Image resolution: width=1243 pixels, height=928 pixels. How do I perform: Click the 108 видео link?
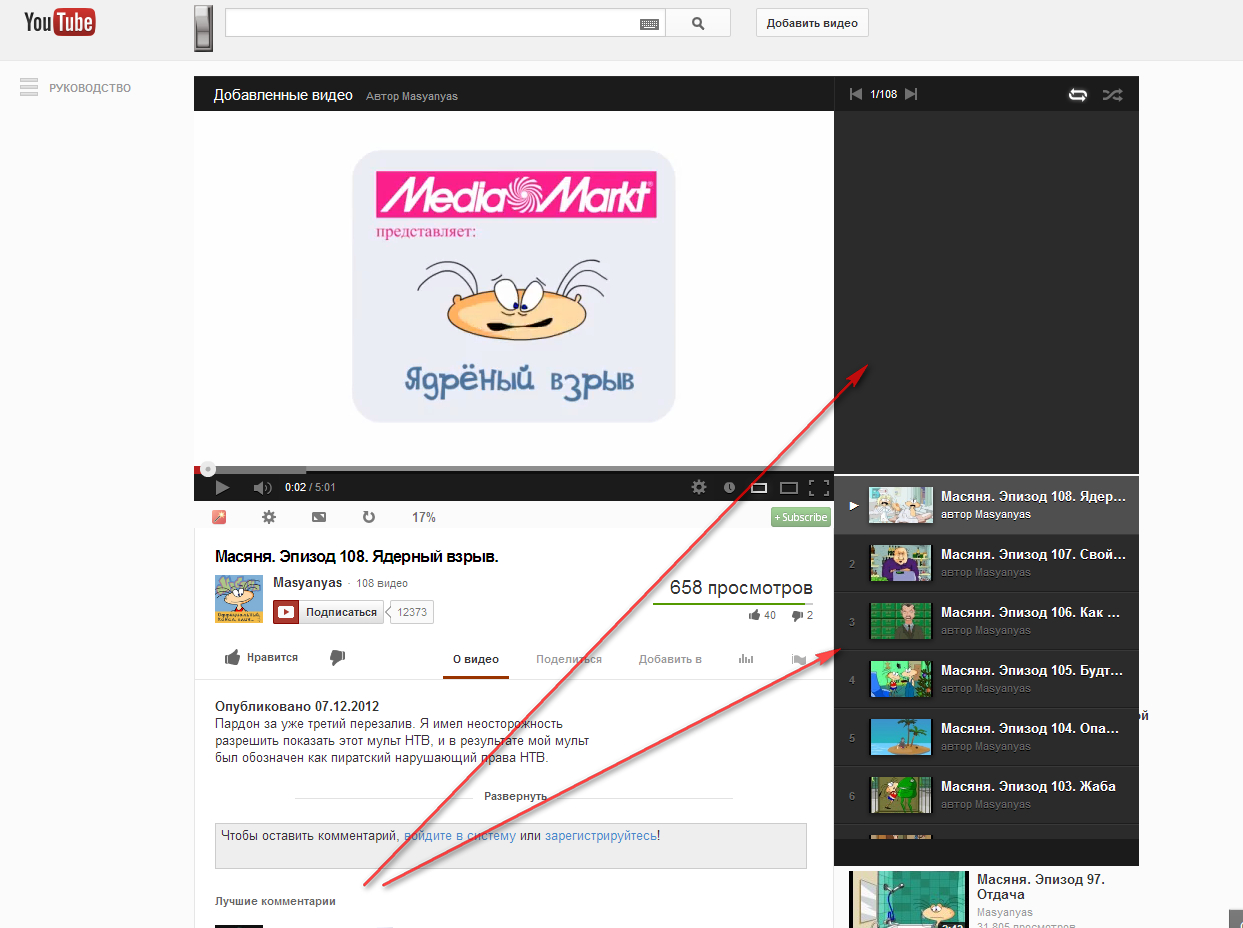coord(382,583)
